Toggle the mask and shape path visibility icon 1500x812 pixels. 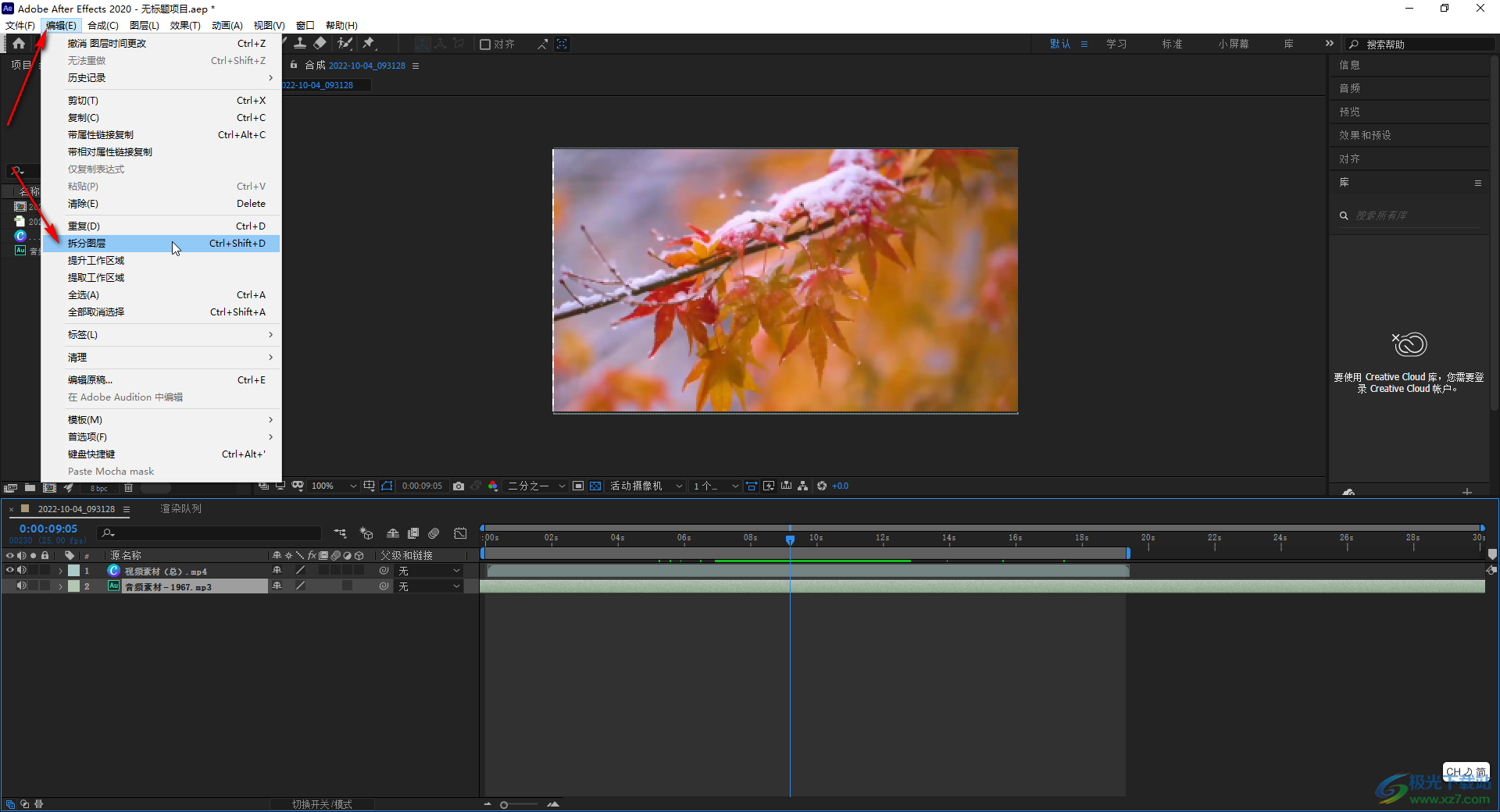[387, 486]
